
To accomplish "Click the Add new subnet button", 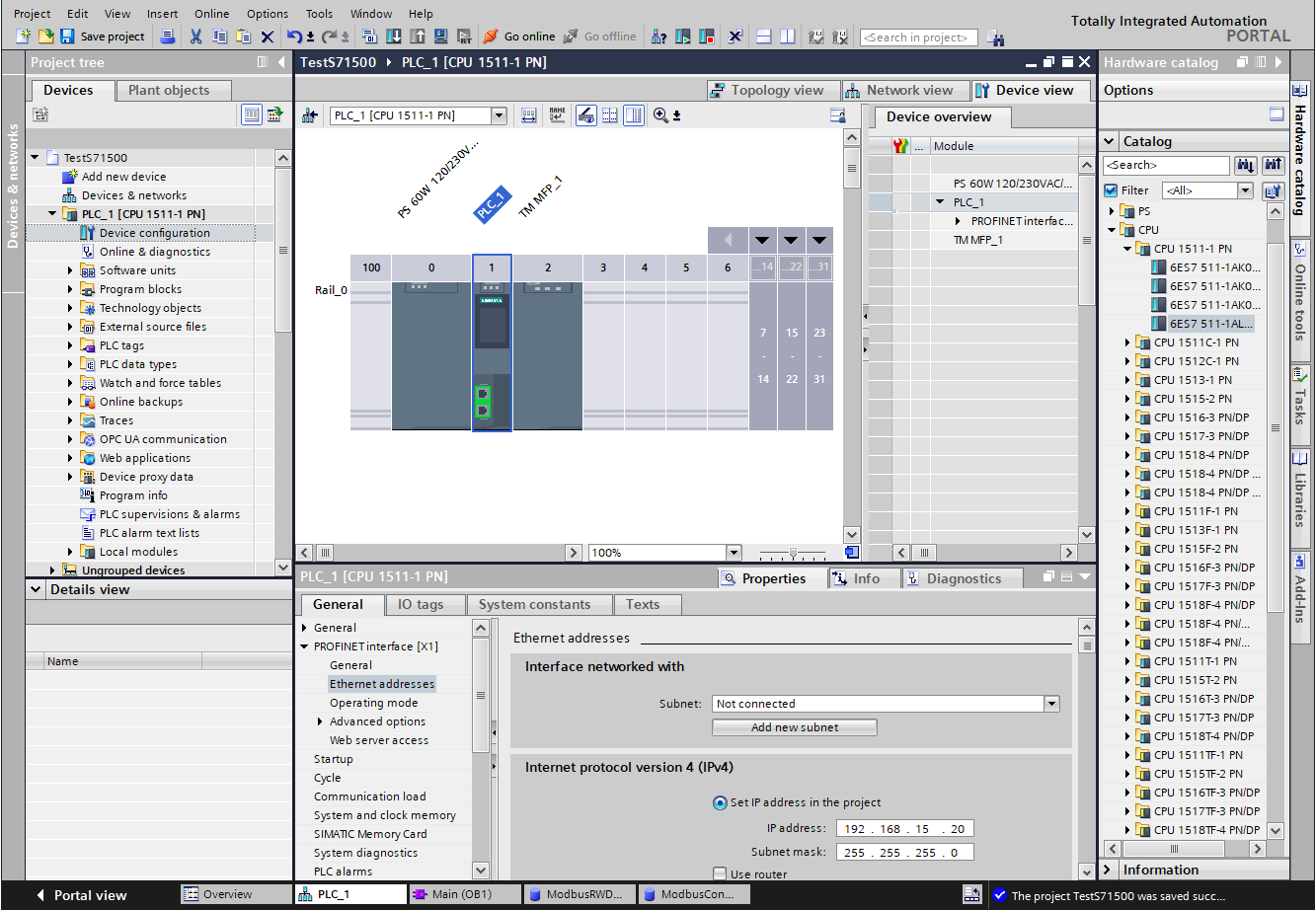I will 795,727.
